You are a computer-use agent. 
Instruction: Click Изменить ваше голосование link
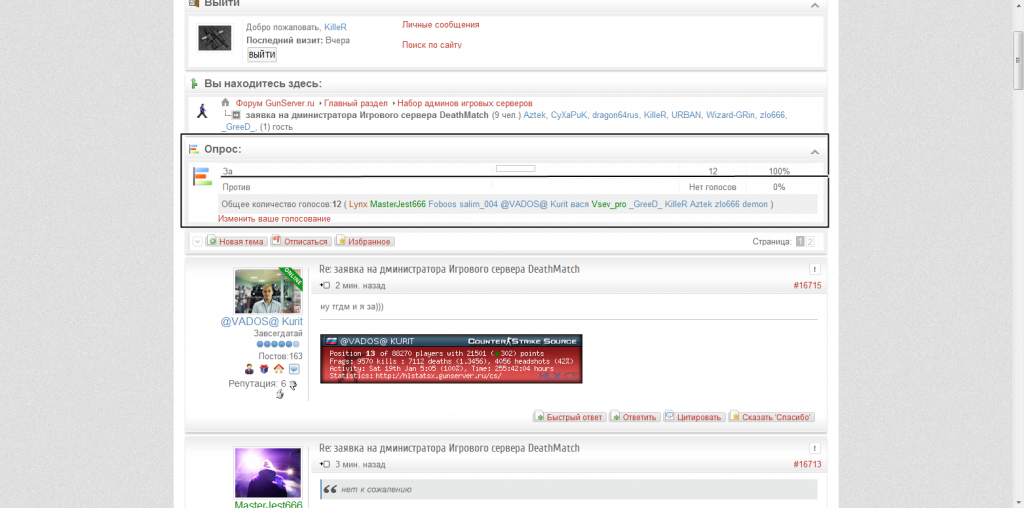pos(274,218)
